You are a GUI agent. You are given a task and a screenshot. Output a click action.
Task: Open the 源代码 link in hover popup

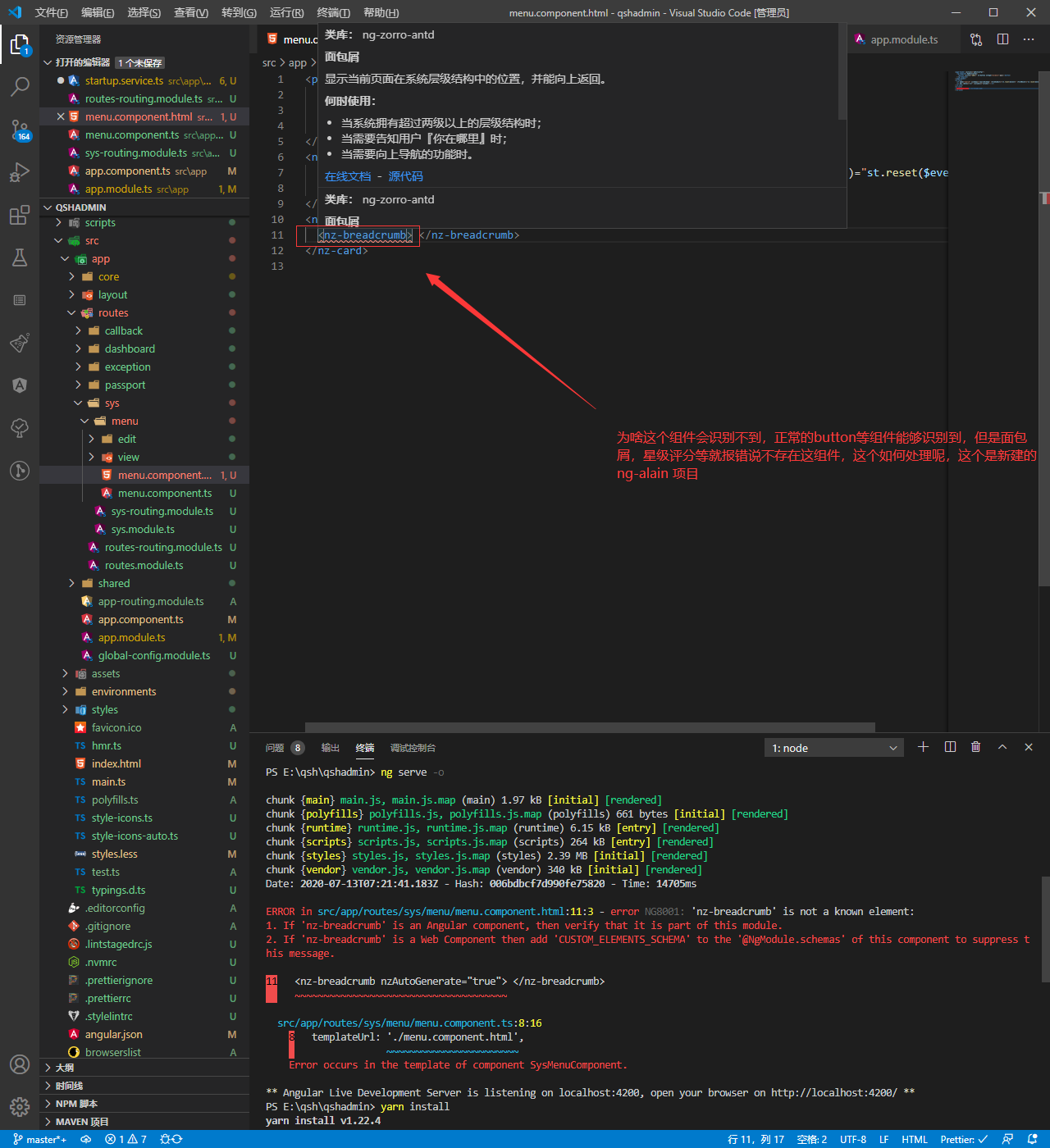point(405,176)
